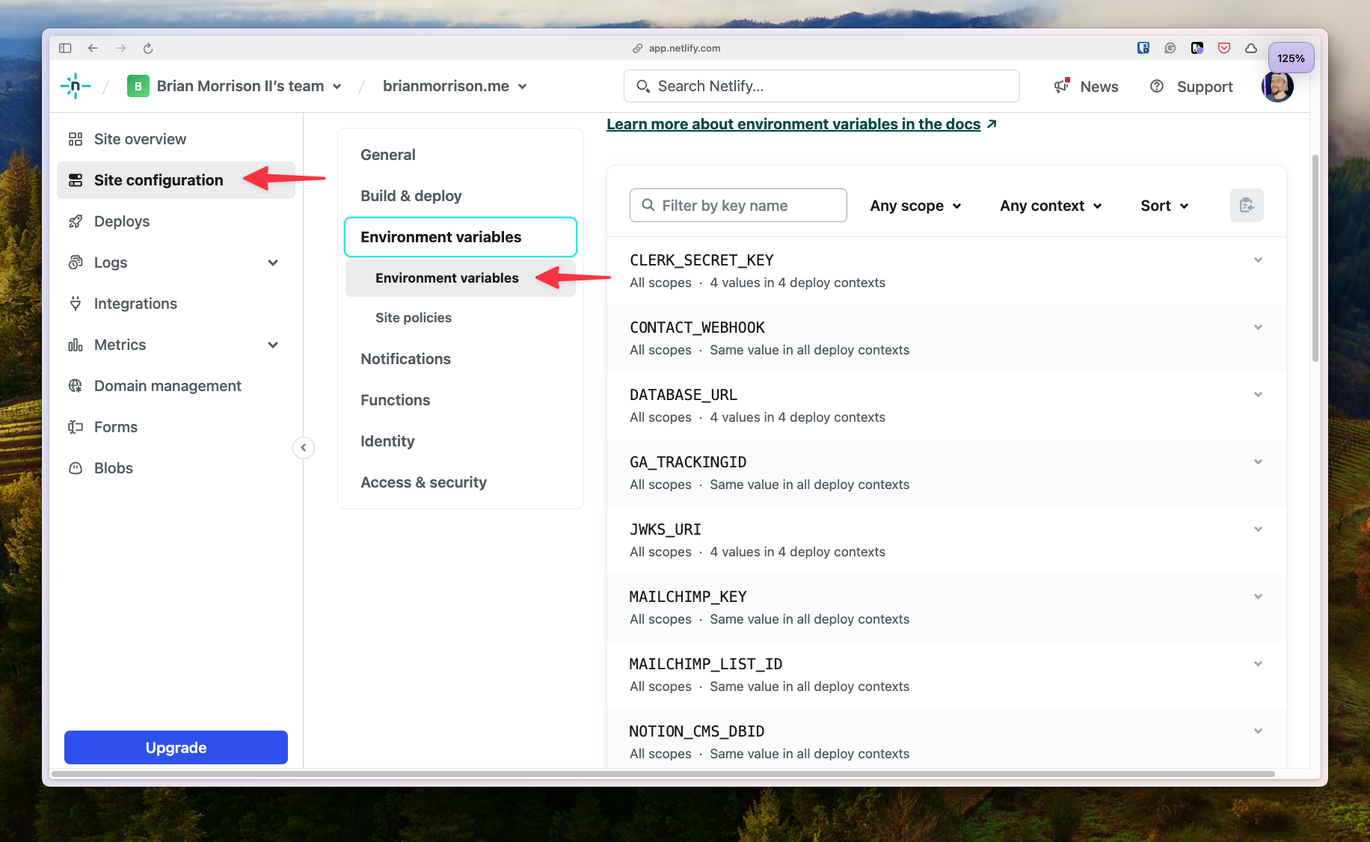Image resolution: width=1370 pixels, height=842 pixels.
Task: Click the vertical page scrollbar
Action: pos(1315,259)
